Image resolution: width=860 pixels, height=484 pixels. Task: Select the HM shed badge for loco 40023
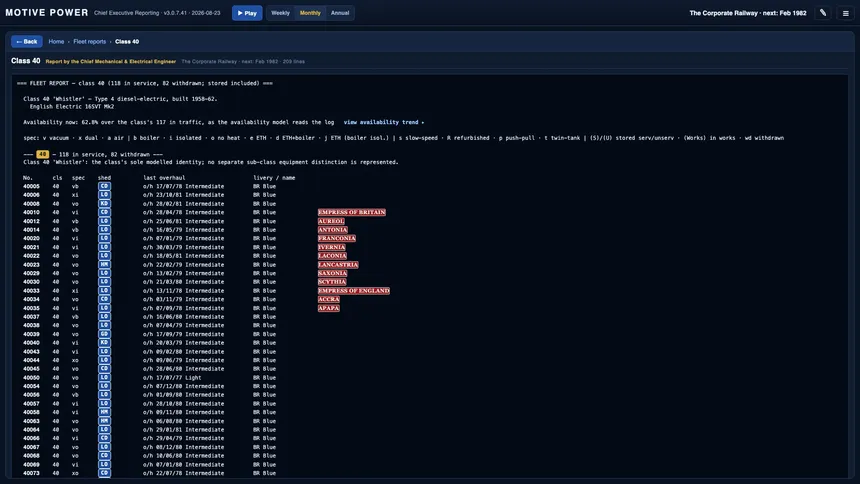coord(104,264)
